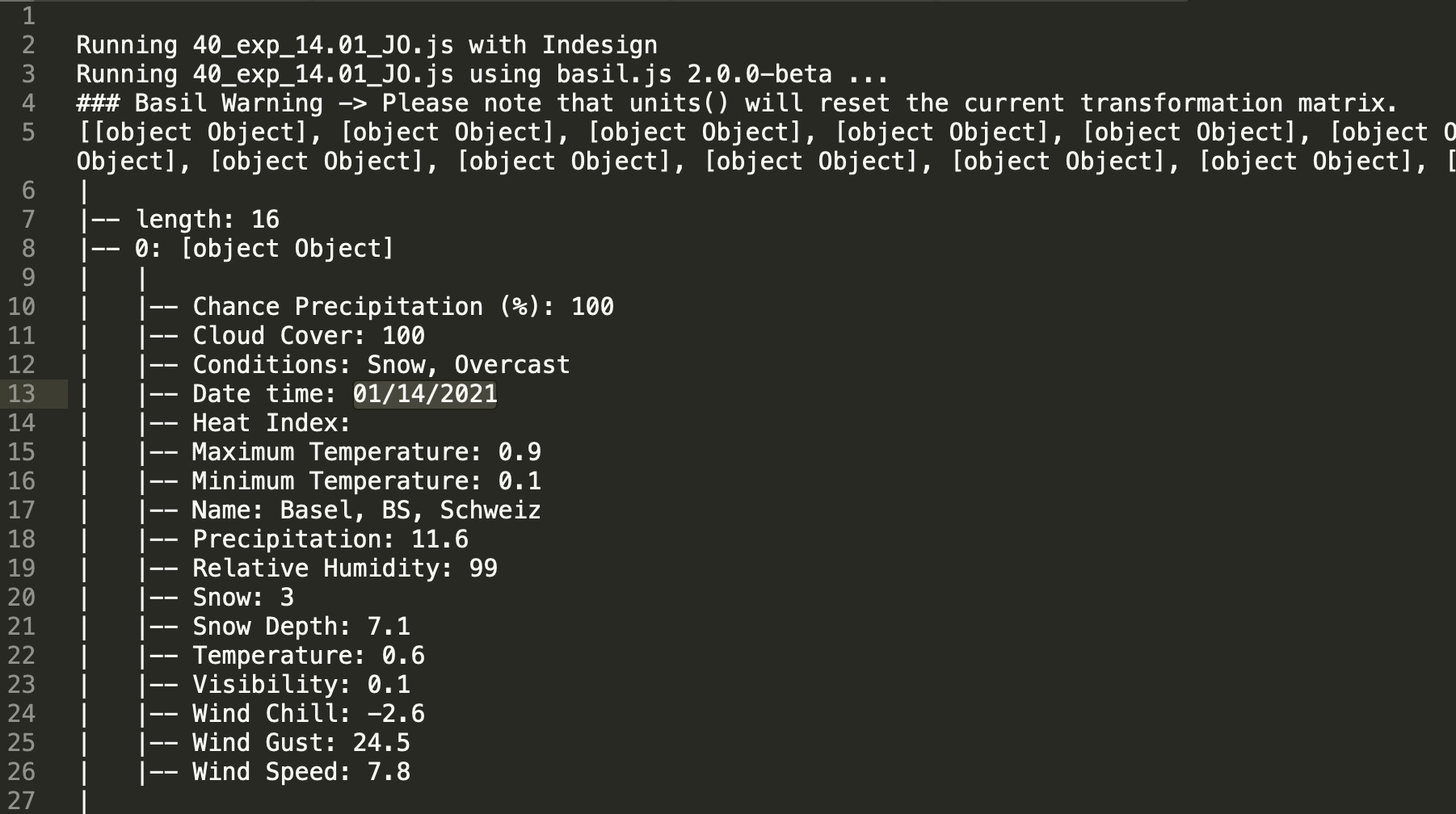Click line number 26 in the gutter
The width and height of the screenshot is (1456, 814).
pos(22,772)
